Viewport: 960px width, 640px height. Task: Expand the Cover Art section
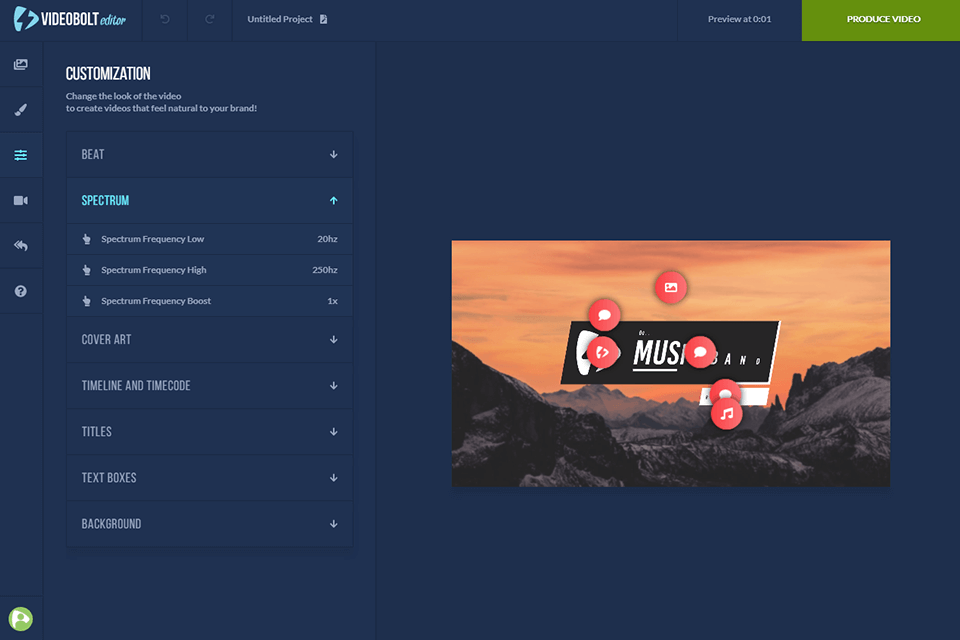tap(209, 340)
